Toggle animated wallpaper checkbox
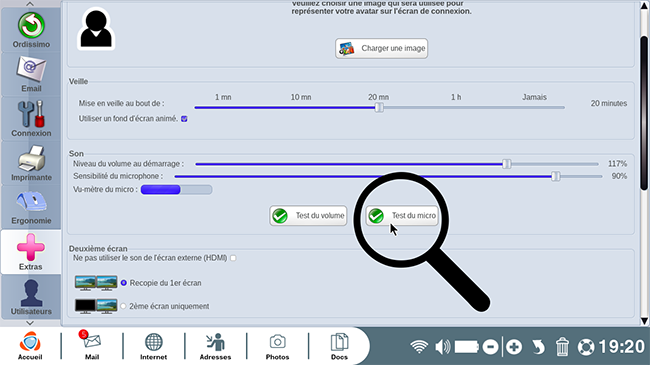Image resolution: width=650 pixels, height=365 pixels. [184, 119]
